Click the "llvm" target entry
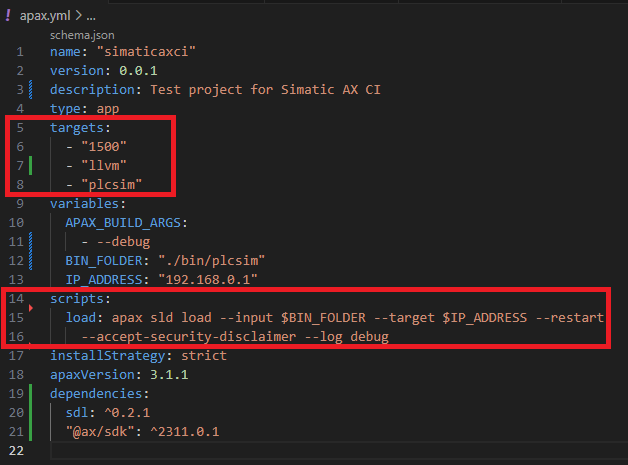The width and height of the screenshot is (628, 465). coord(104,165)
